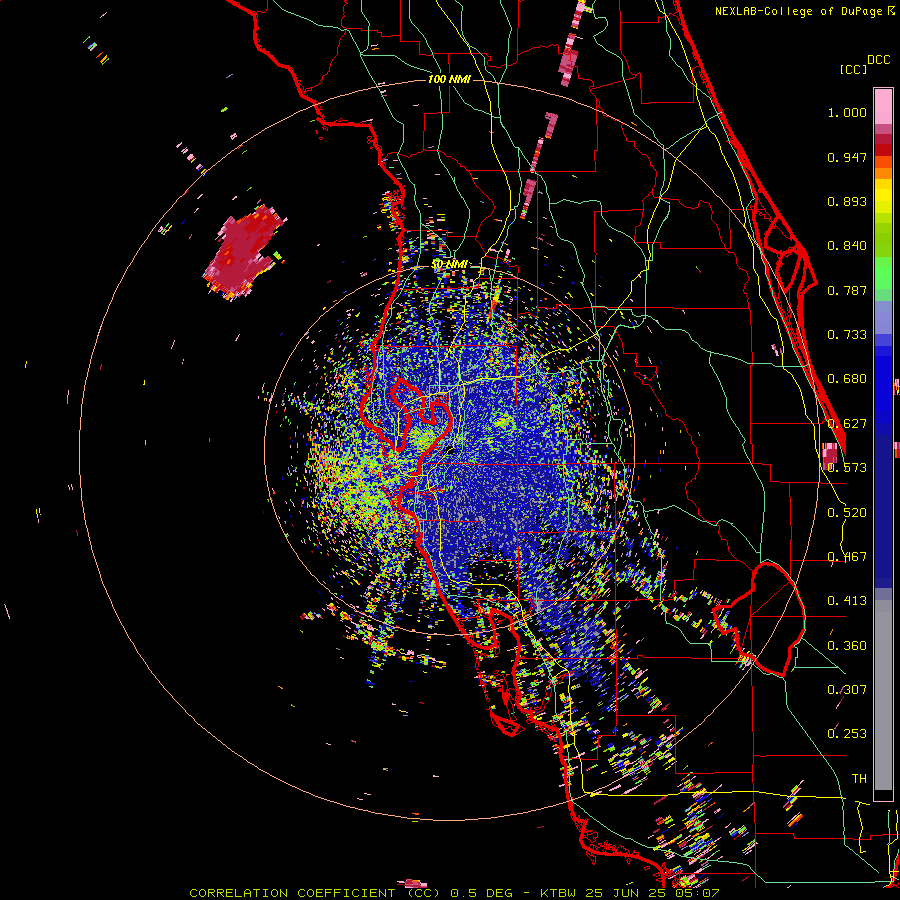Select the 0.520 scale value
Viewport: 900px width, 900px height.
coord(847,513)
